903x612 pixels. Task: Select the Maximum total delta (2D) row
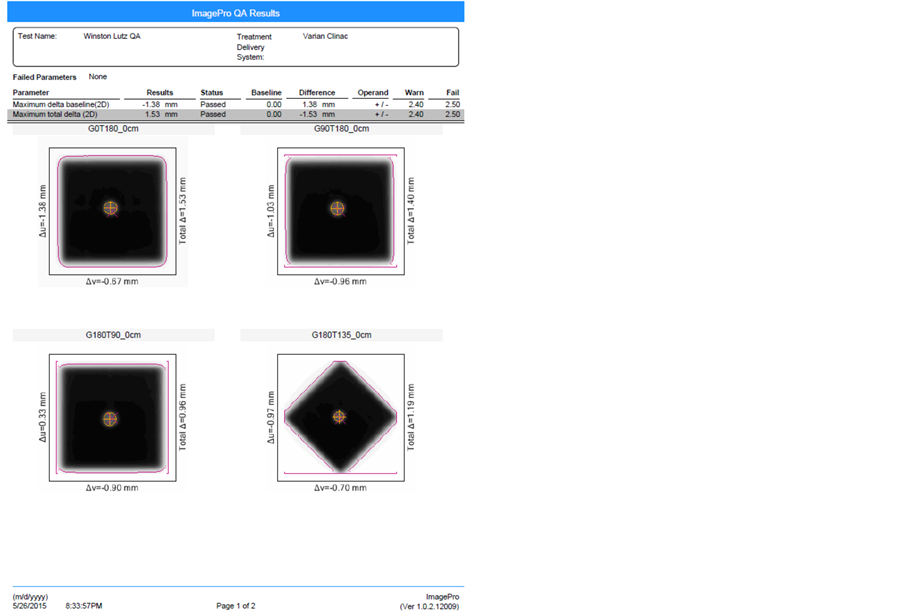point(236,115)
